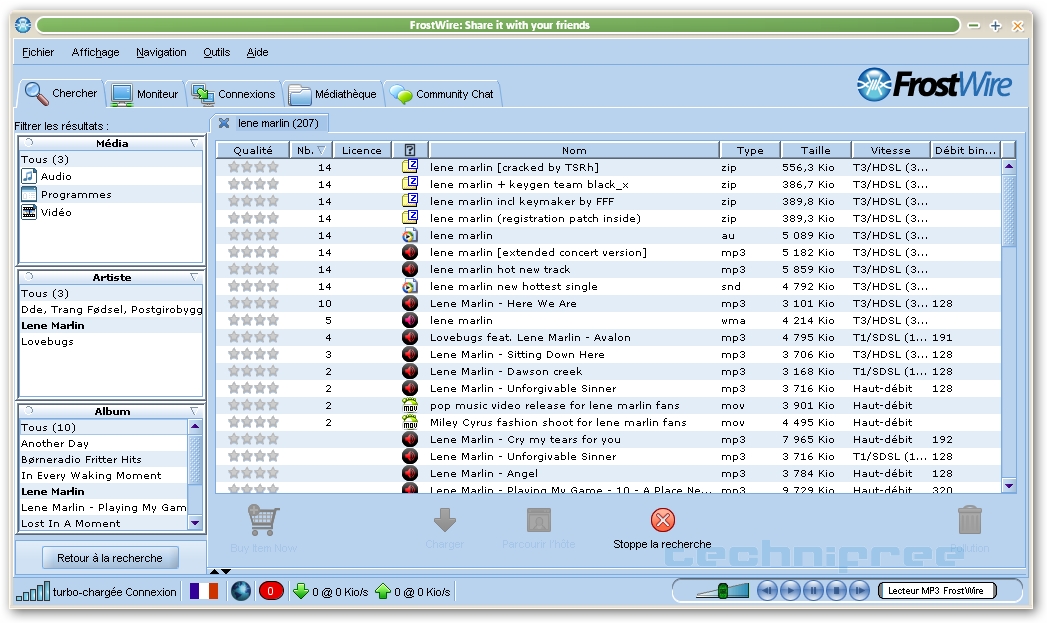Click the globe icon in status bar
Image resolution: width=1047 pixels, height=623 pixels.
[x=240, y=591]
